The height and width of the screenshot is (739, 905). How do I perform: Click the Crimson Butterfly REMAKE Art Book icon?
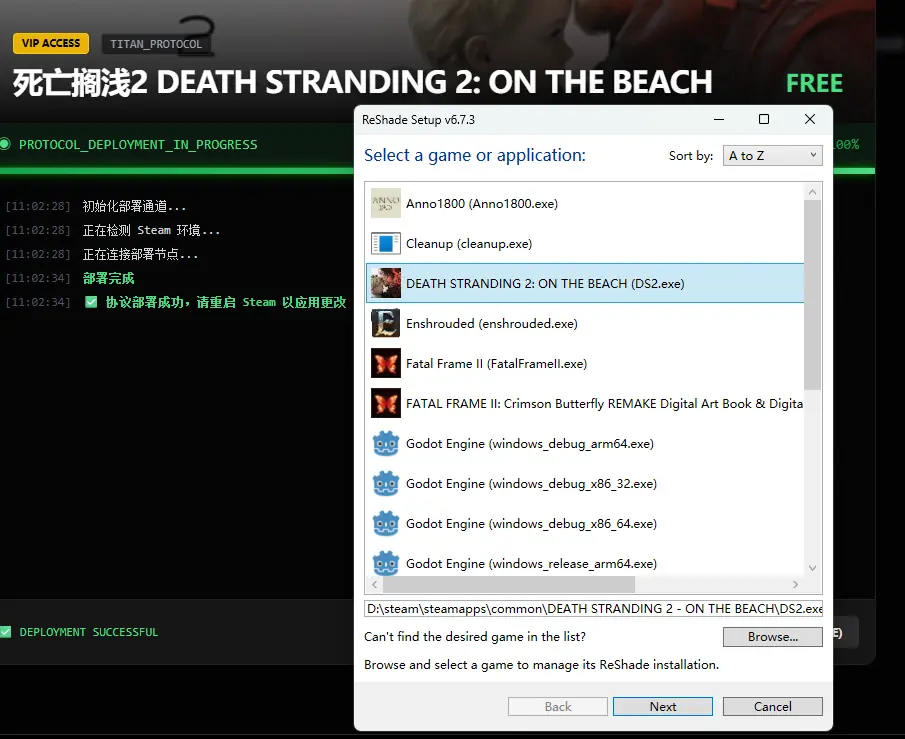point(386,404)
